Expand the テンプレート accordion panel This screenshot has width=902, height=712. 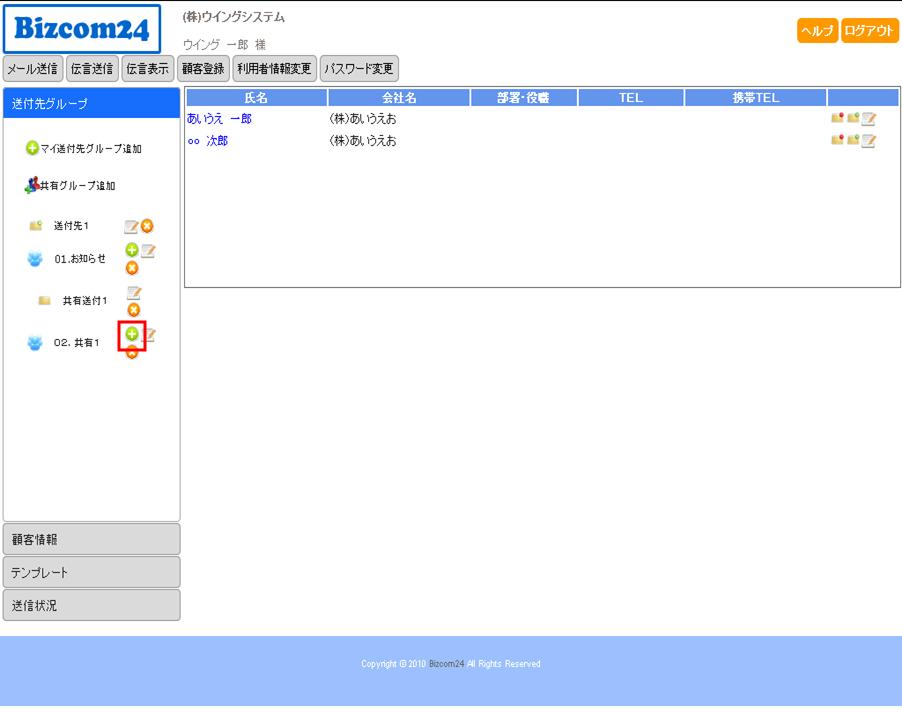[x=91, y=573]
